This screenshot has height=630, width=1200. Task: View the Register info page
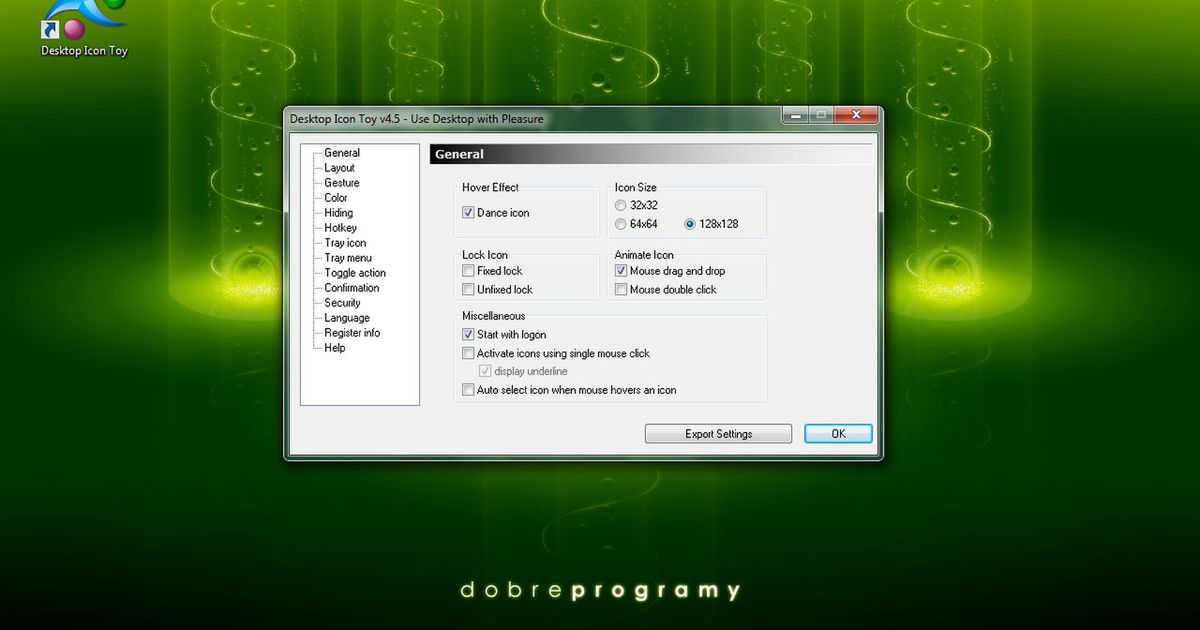352,332
